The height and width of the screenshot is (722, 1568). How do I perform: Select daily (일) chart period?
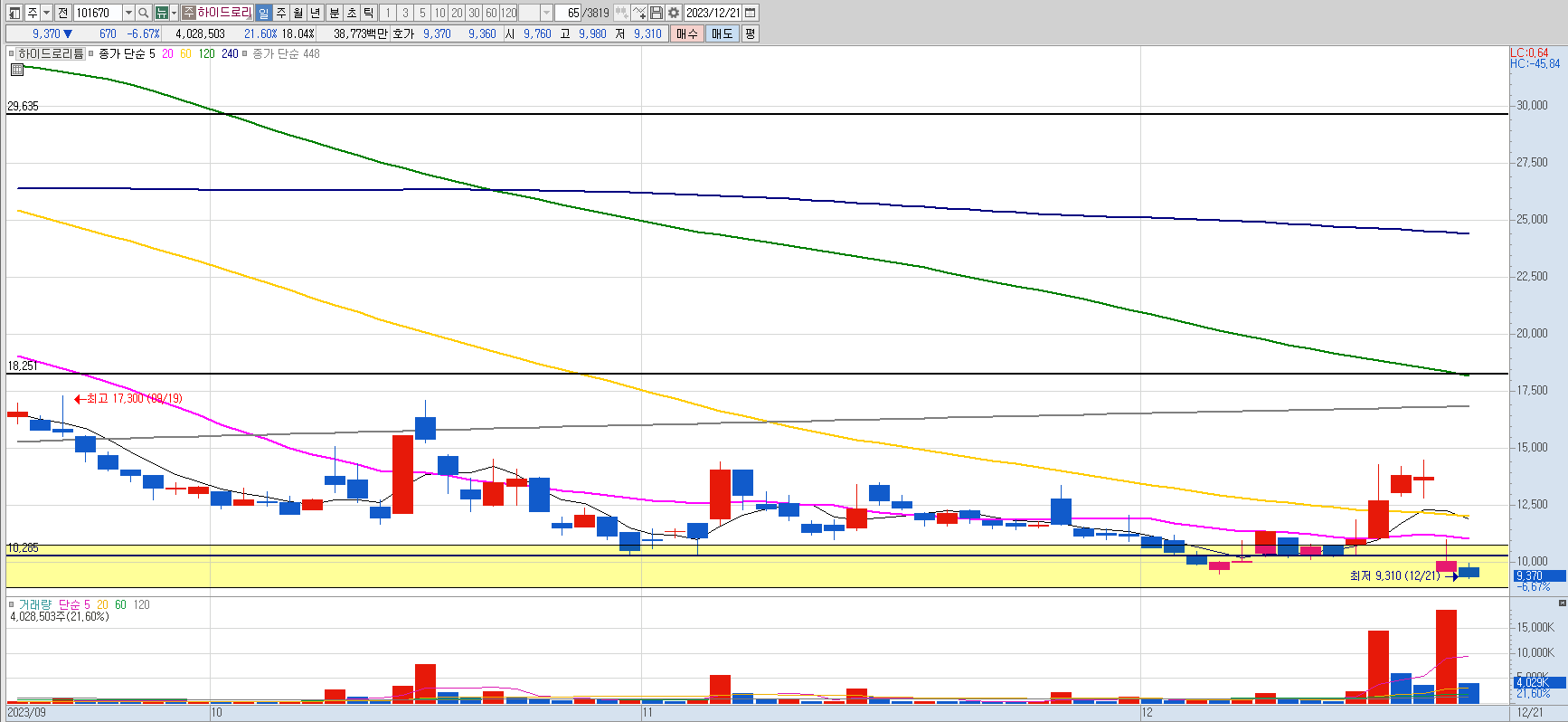(263, 13)
